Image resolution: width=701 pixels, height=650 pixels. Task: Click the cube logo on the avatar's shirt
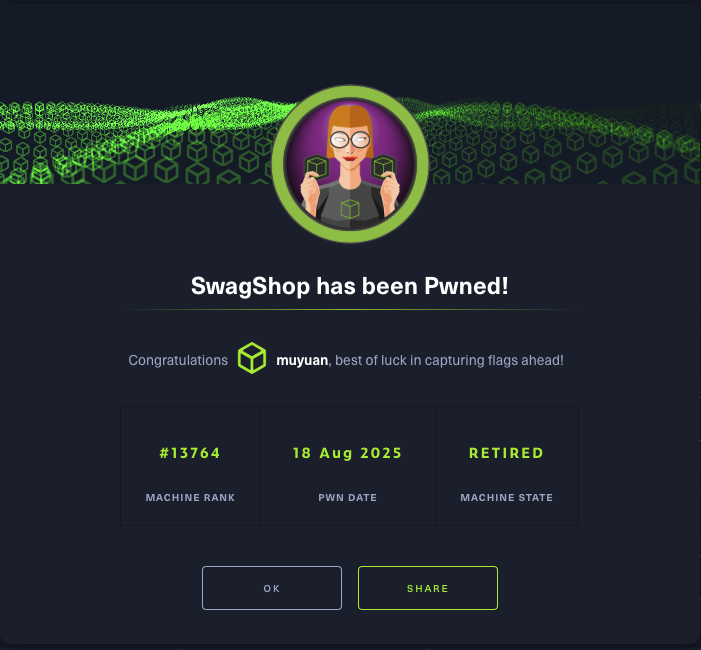(350, 209)
